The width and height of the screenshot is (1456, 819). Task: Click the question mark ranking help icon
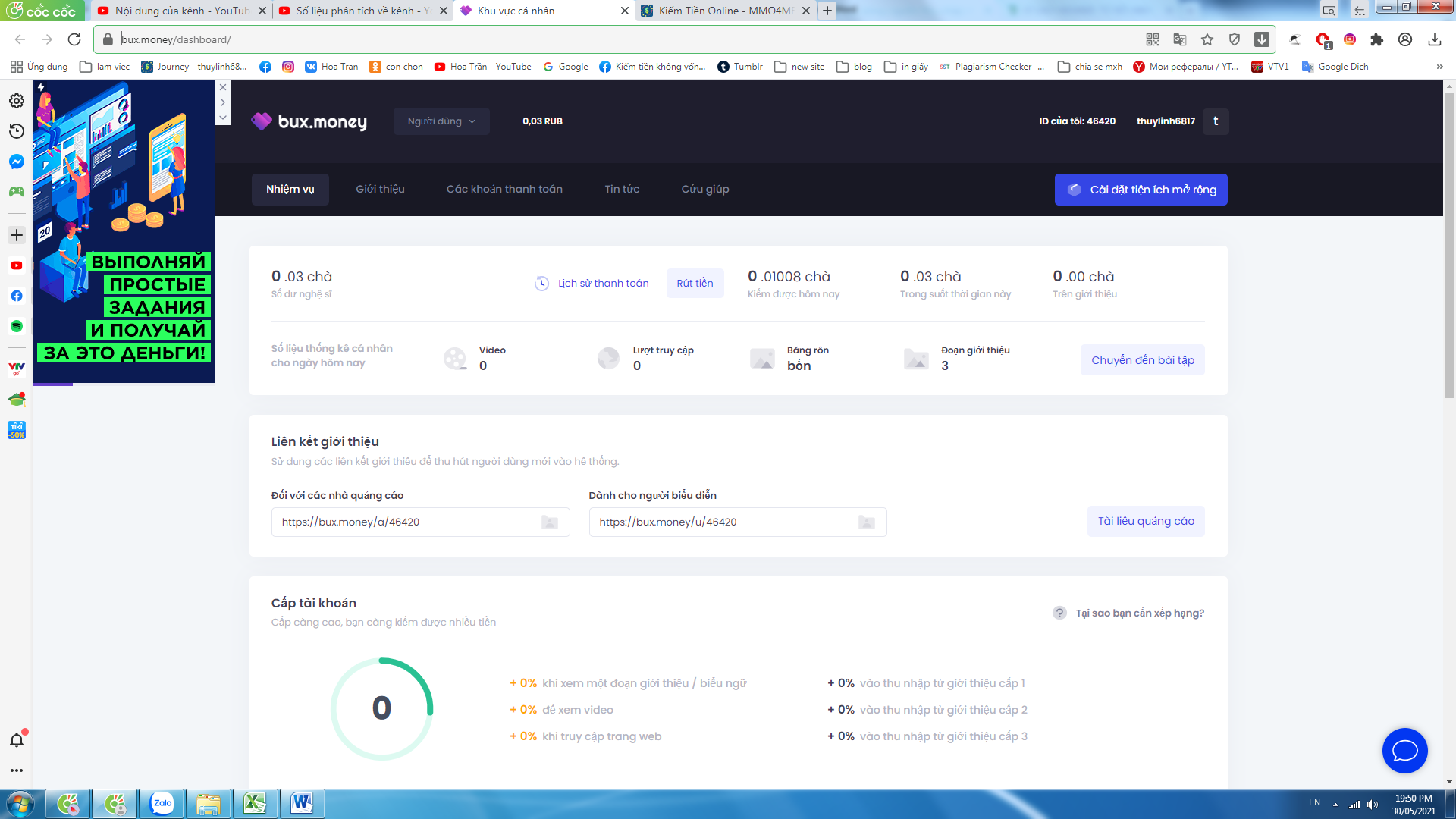pyautogui.click(x=1059, y=613)
